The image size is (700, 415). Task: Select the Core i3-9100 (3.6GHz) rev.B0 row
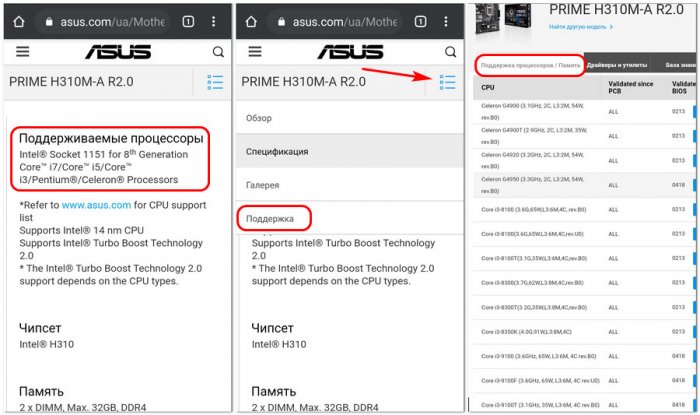pyautogui.click(x=584, y=357)
